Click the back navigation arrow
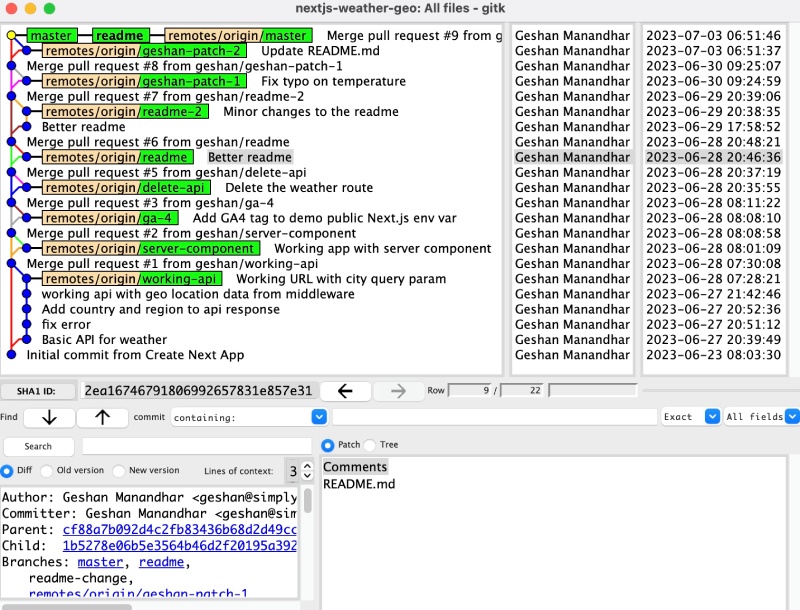The image size is (800, 610). tap(346, 391)
